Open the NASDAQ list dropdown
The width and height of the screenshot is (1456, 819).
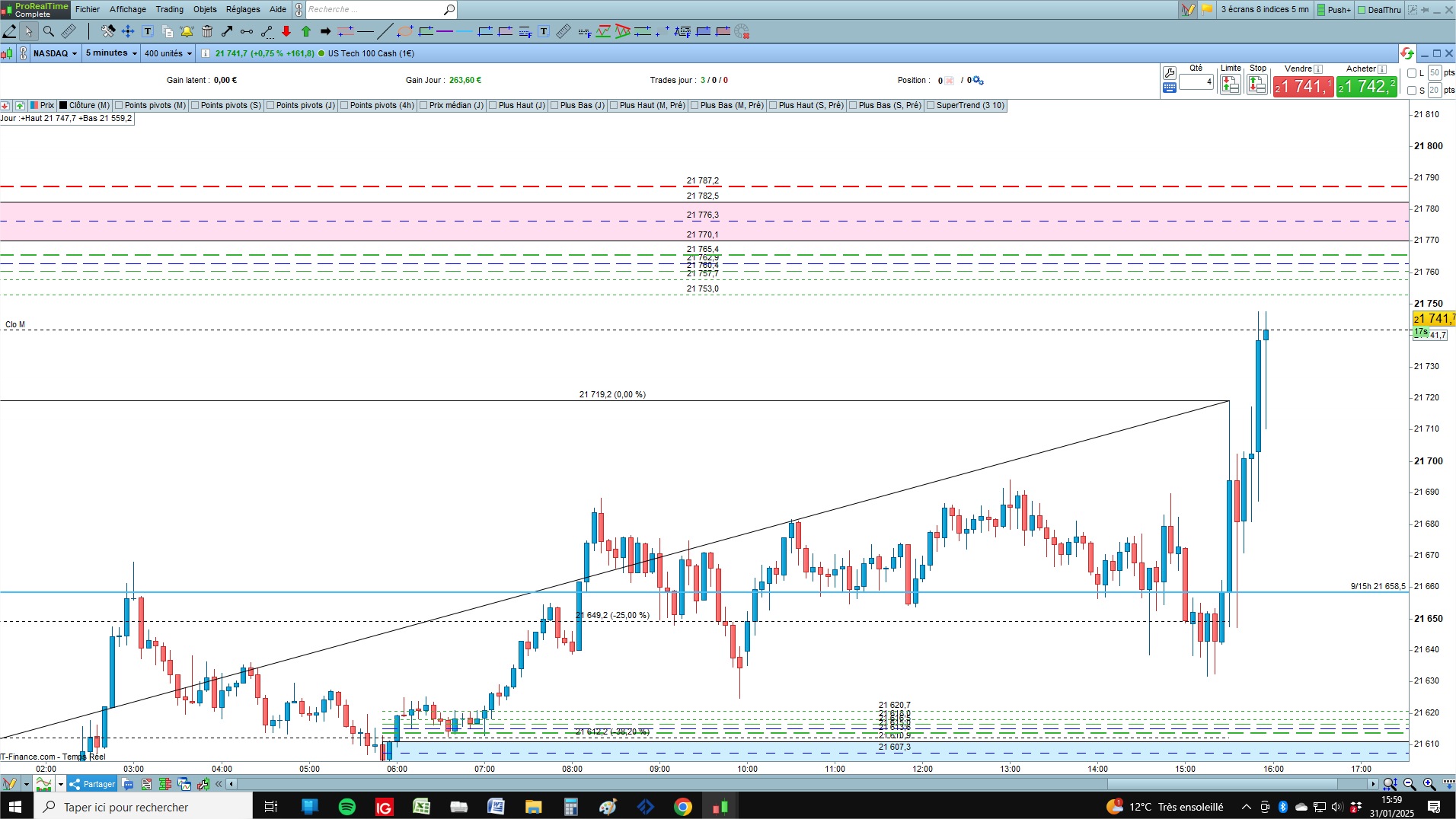[55, 53]
